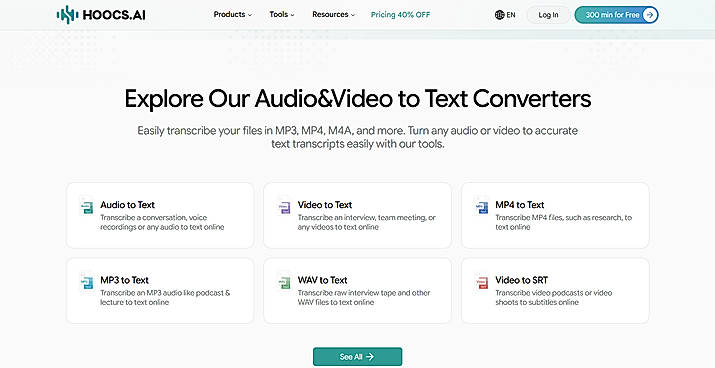Click the 'Explore Our Audio&Video to Text Converters' heading

358,99
